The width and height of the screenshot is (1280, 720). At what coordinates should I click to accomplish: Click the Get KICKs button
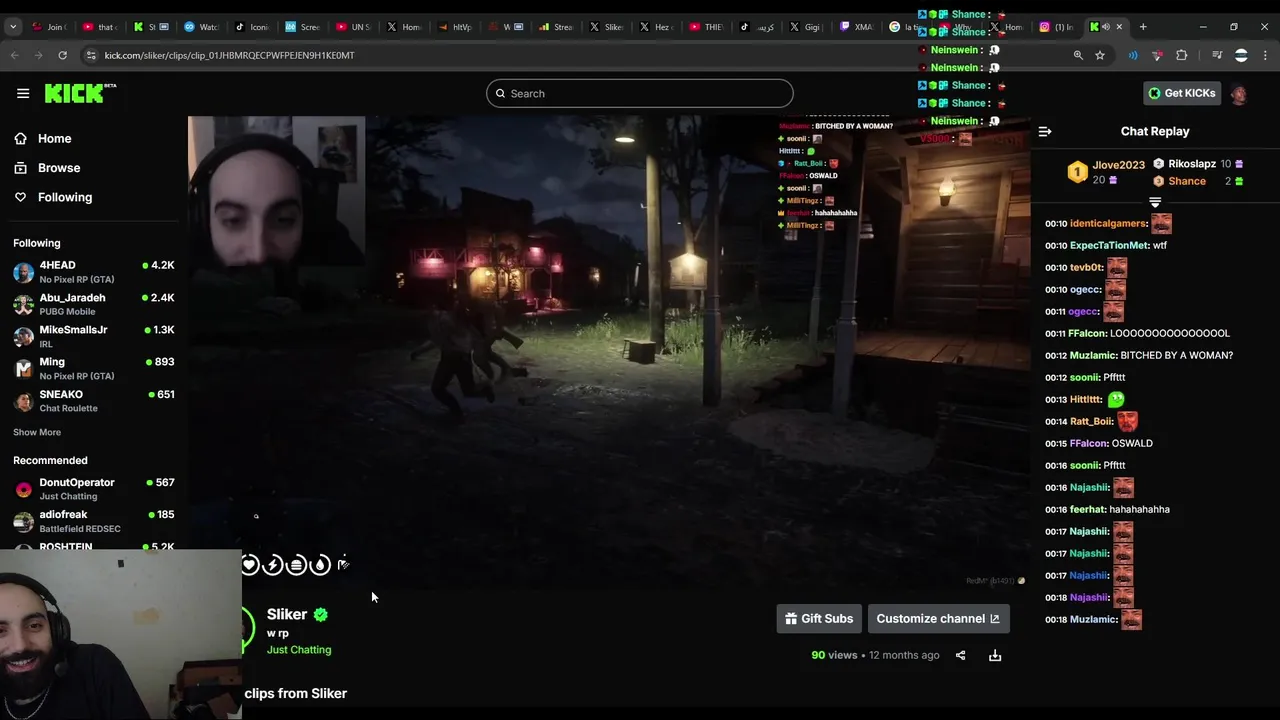click(1181, 93)
